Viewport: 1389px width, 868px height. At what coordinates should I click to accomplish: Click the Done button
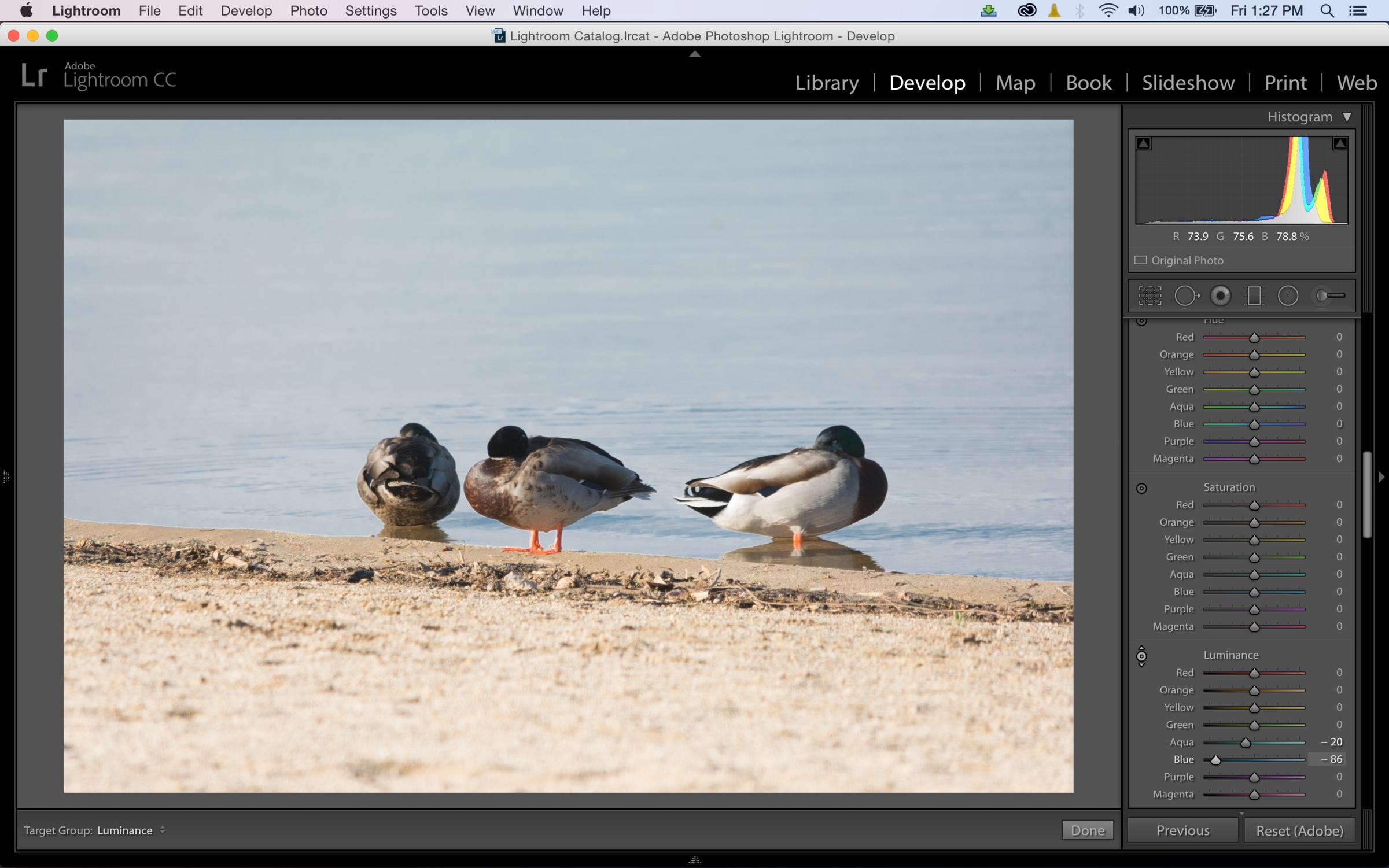click(1087, 830)
